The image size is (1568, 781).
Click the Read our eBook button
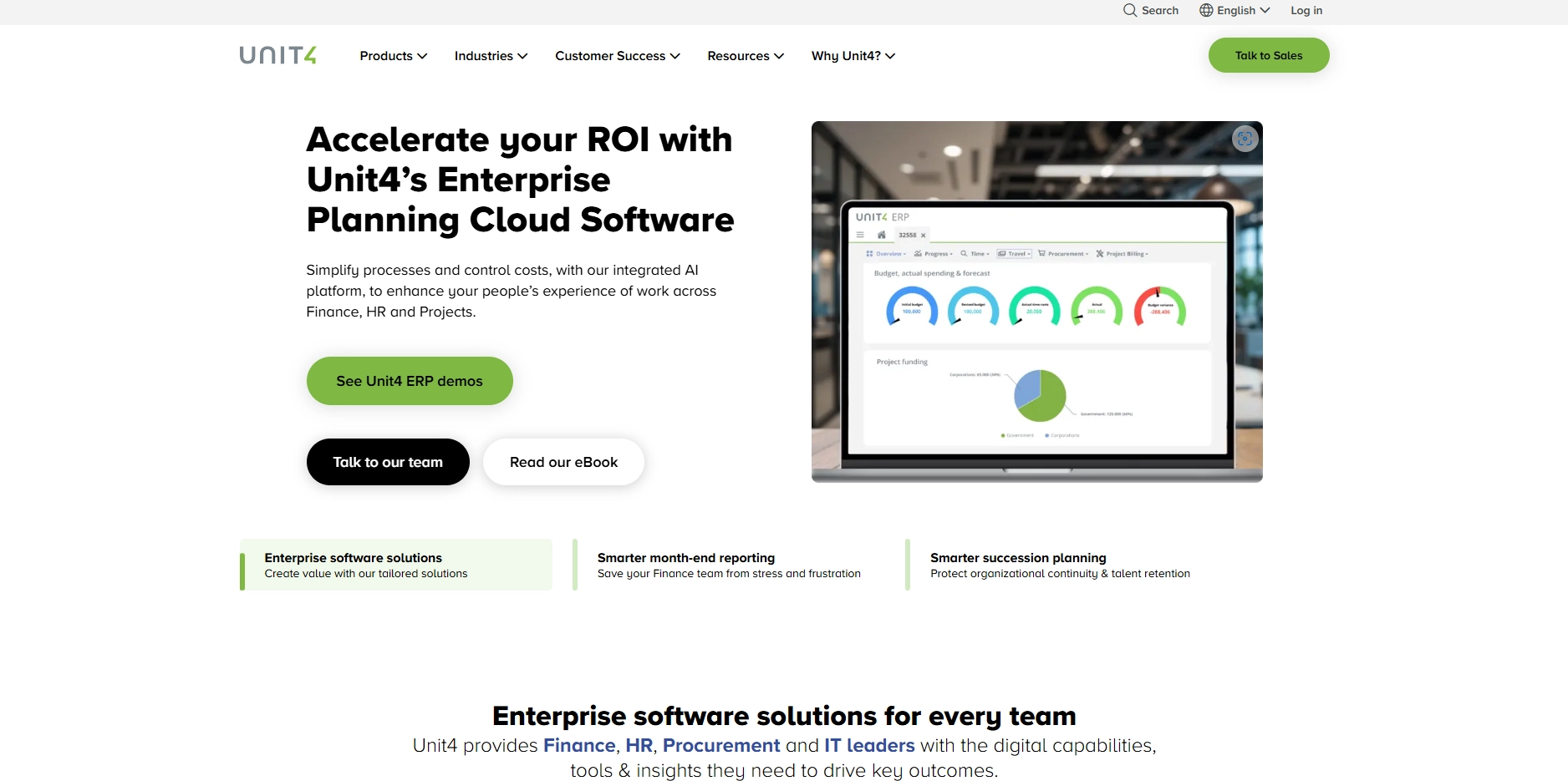[x=563, y=462]
